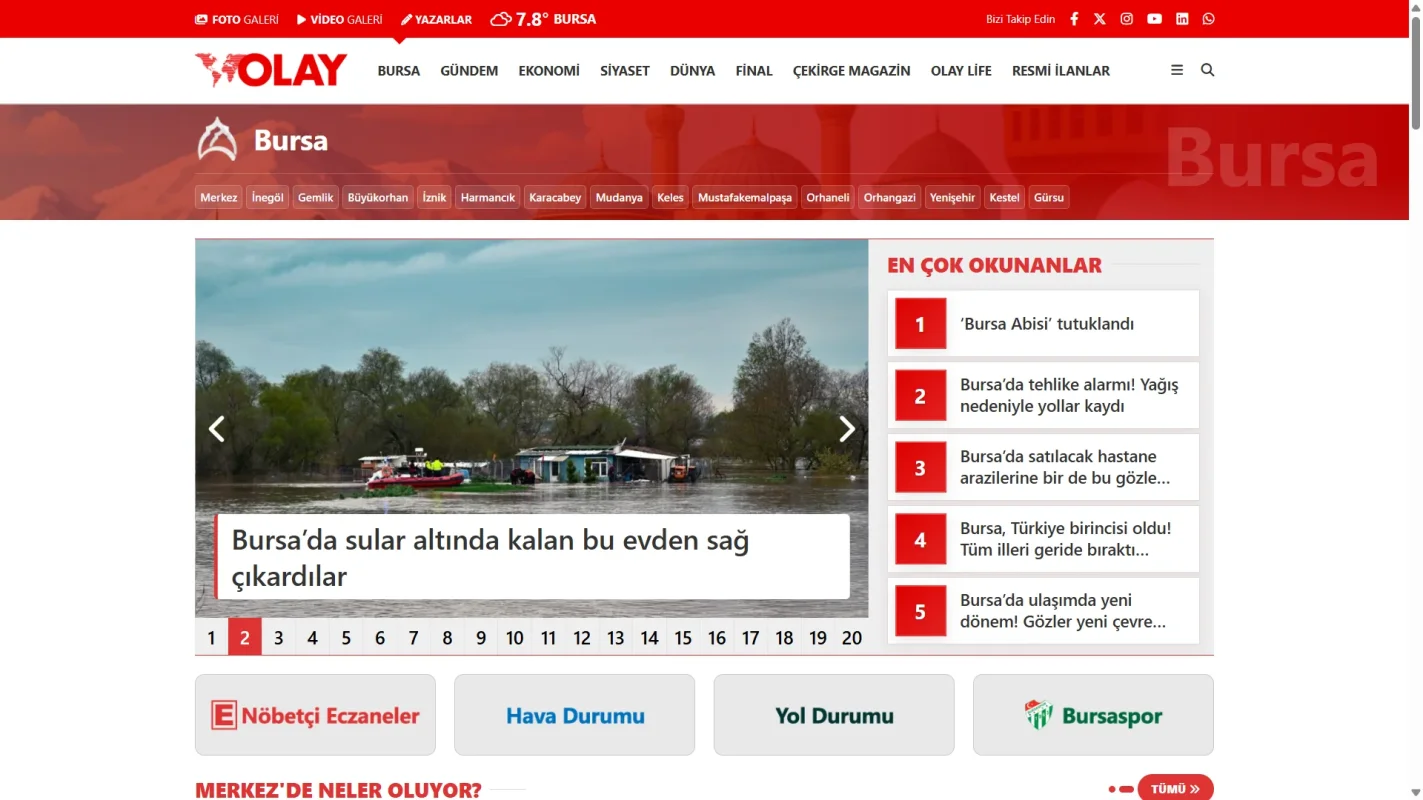Select the Mudanya district tab
1423x800 pixels.
619,197
